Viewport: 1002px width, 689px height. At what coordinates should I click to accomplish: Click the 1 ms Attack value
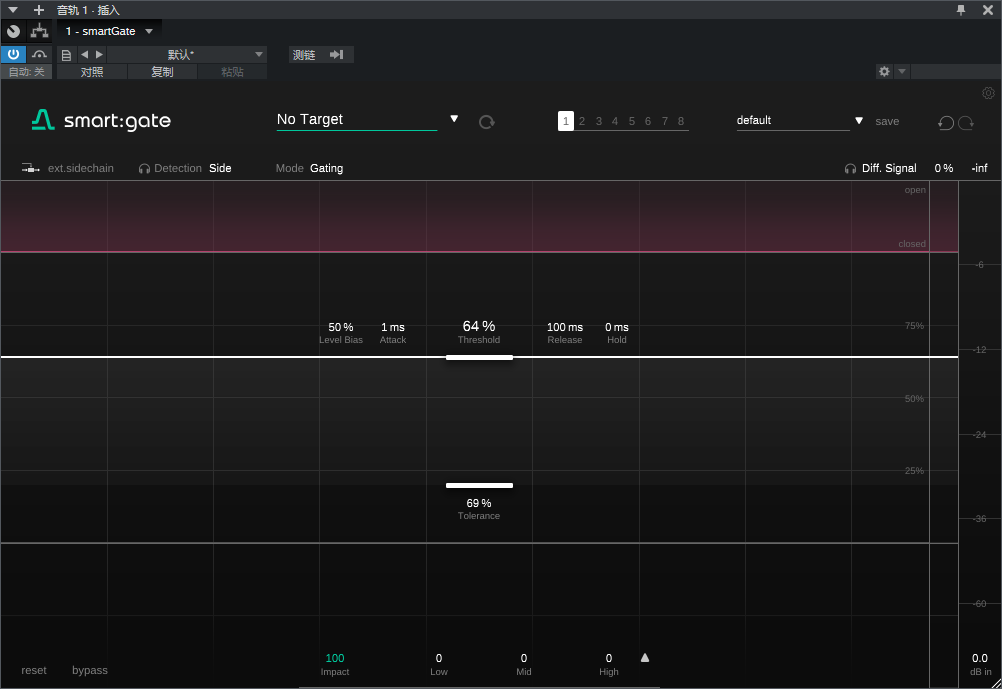(393, 327)
